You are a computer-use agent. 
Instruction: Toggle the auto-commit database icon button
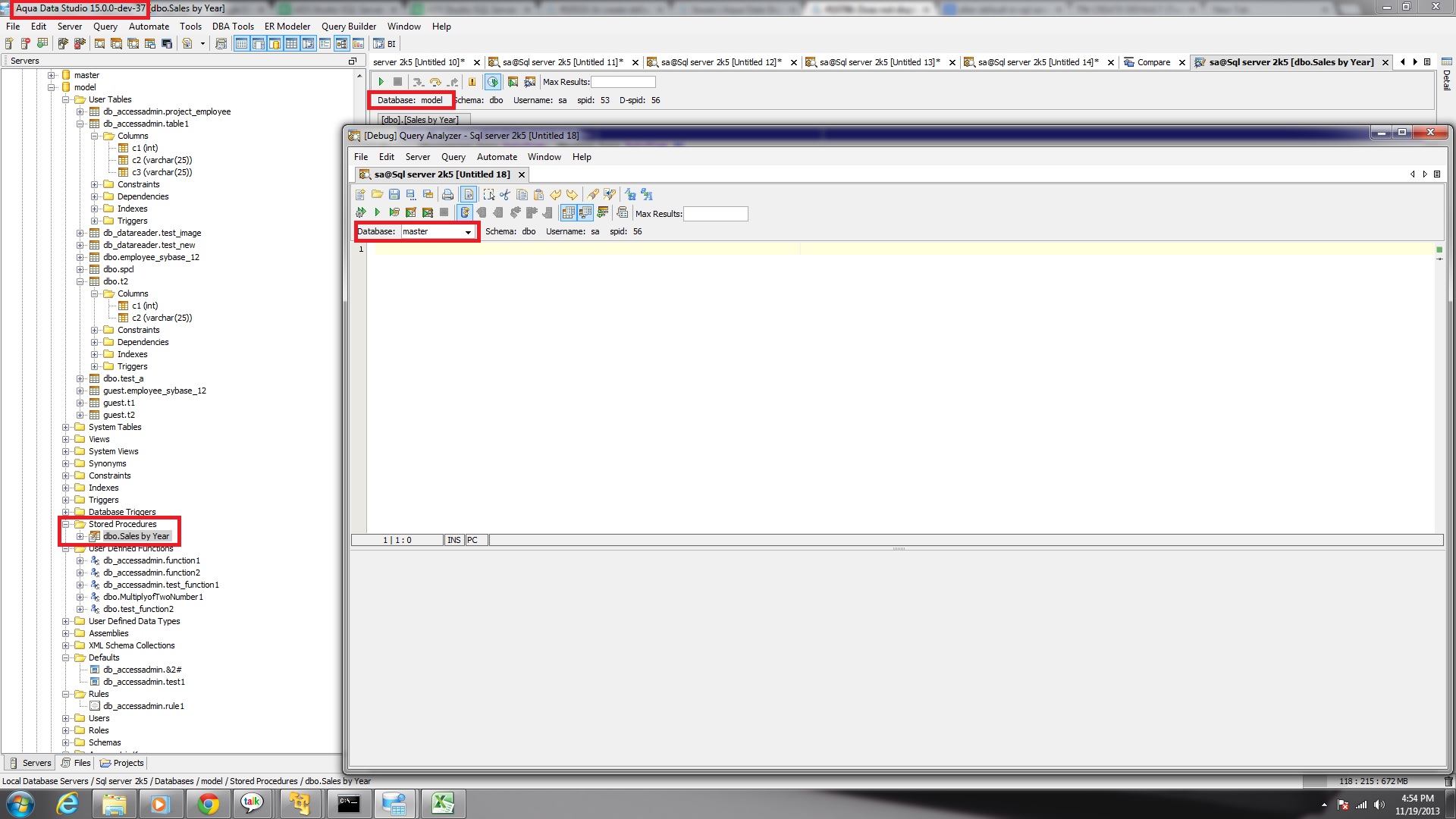click(x=465, y=212)
